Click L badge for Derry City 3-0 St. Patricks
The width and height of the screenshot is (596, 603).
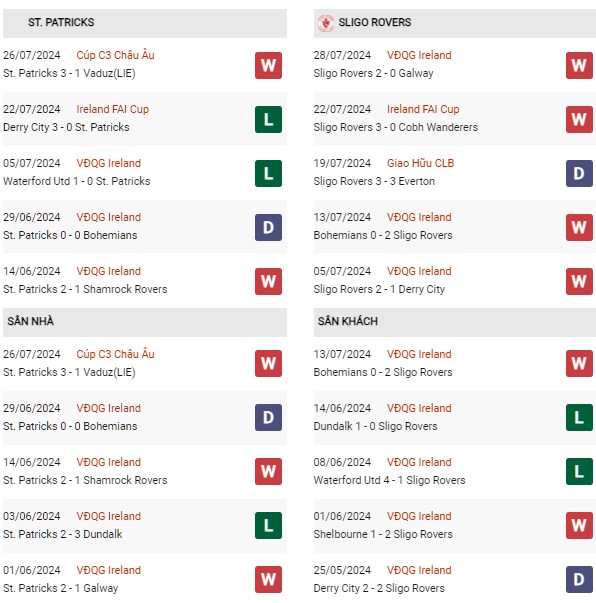(268, 120)
